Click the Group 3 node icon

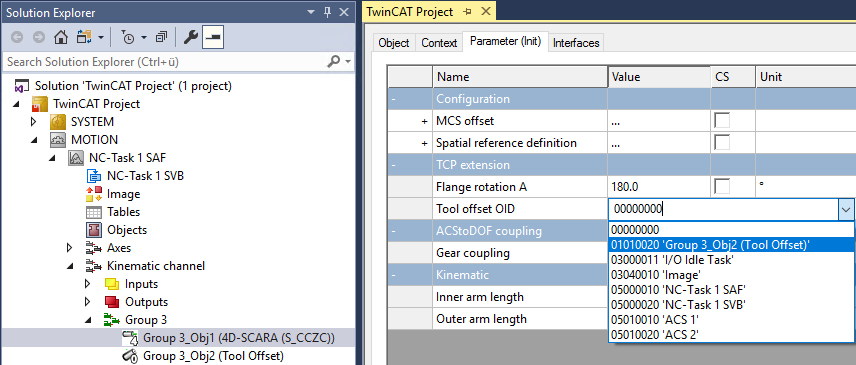click(x=111, y=320)
